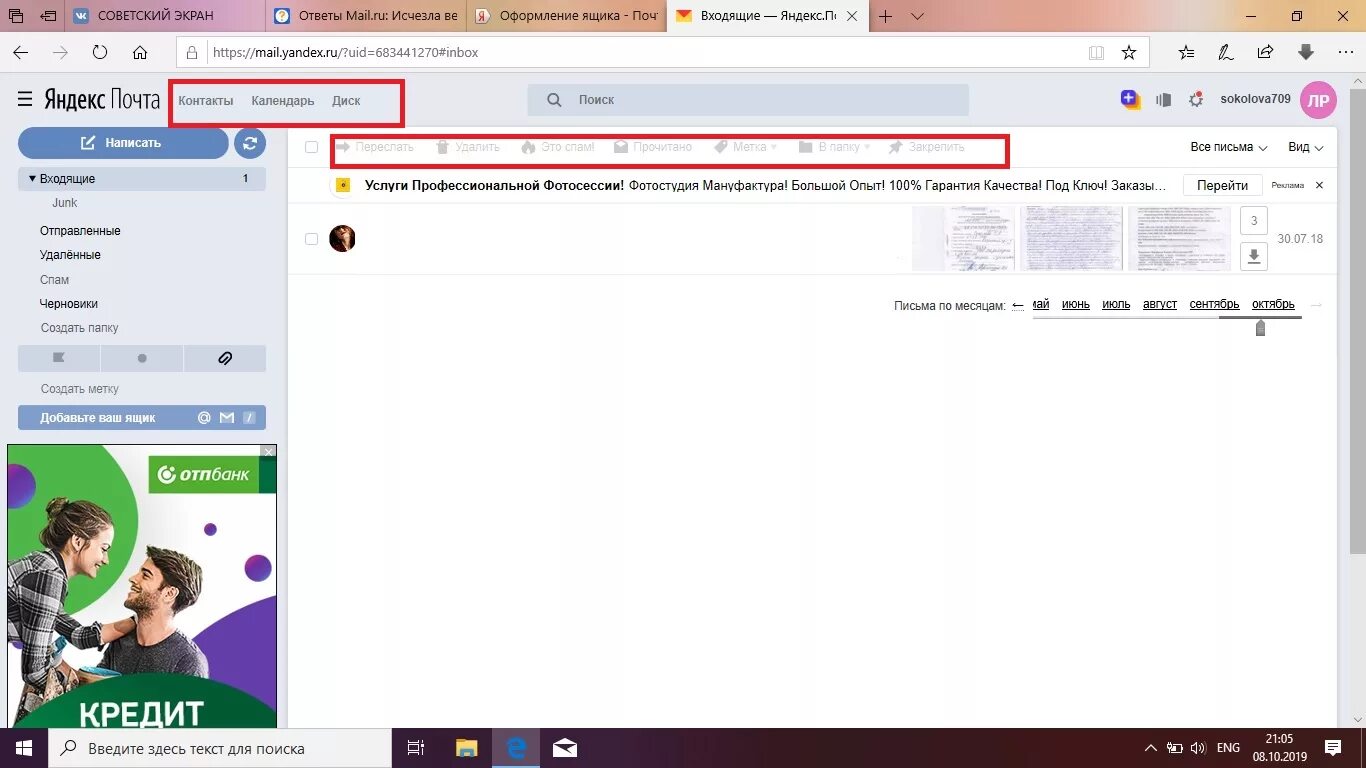This screenshot has height=768, width=1366.
Task: Filter unread messages dot icon
Action: point(142,358)
